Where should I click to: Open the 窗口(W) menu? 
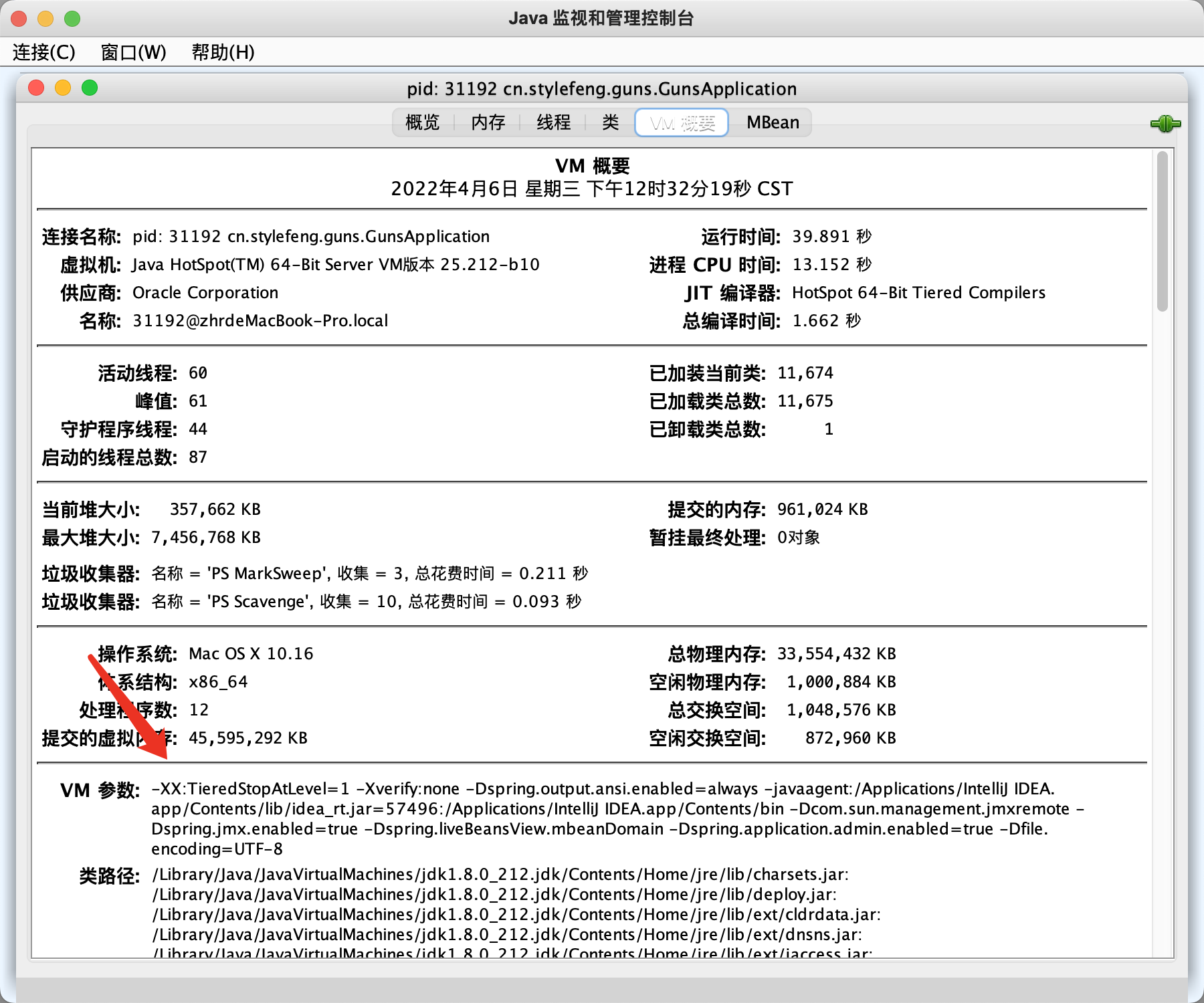click(x=133, y=52)
